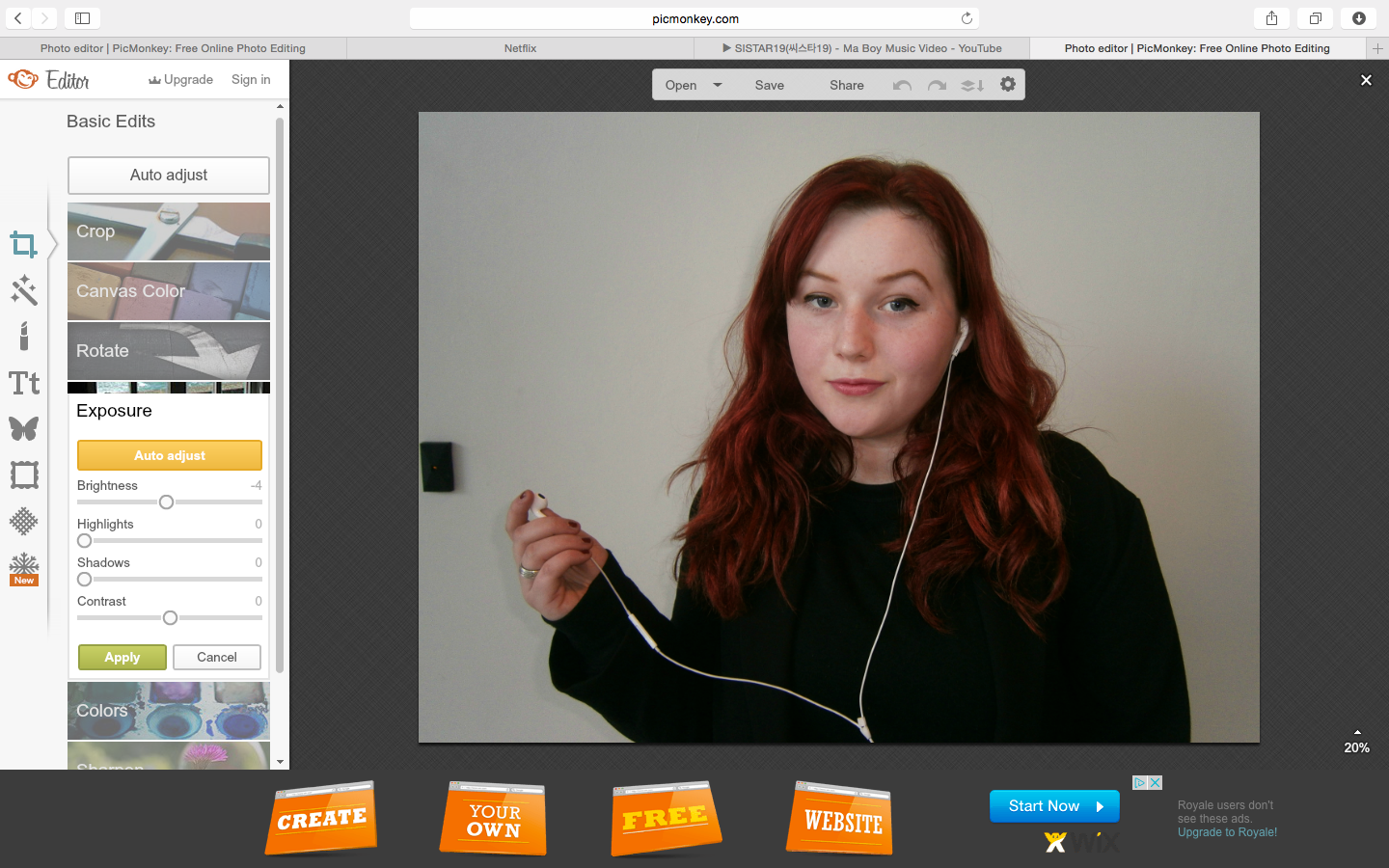The width and height of the screenshot is (1389, 868).
Task: Open editor settings gear icon
Action: tap(1008, 85)
